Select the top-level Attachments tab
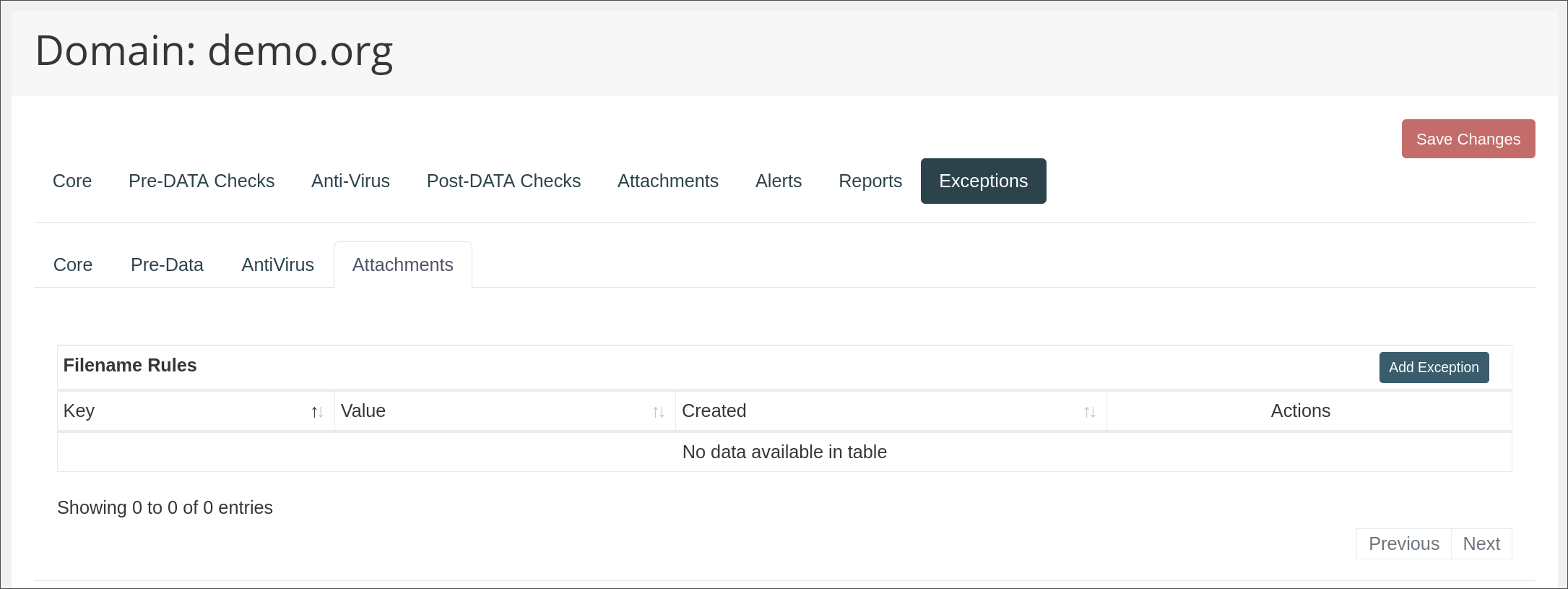The height and width of the screenshot is (589, 1568). coord(667,181)
